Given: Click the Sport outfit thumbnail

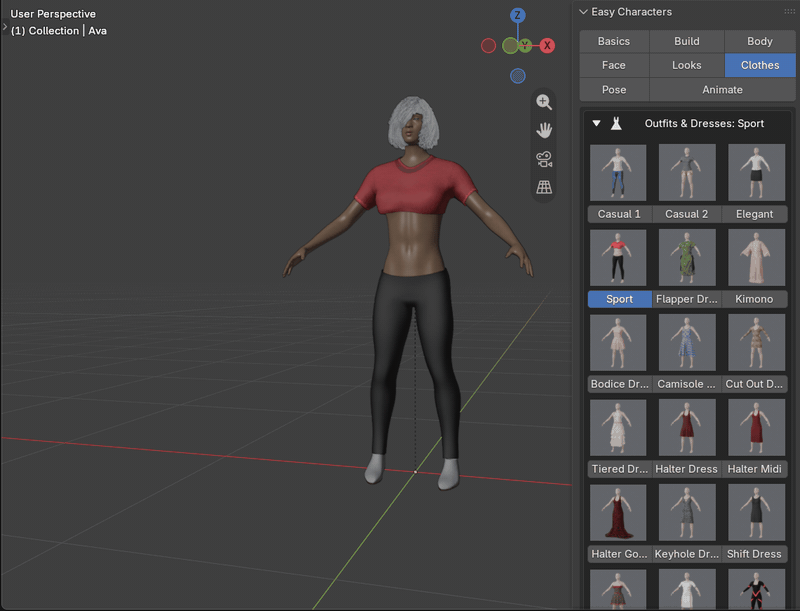Looking at the screenshot, I should pyautogui.click(x=618, y=258).
